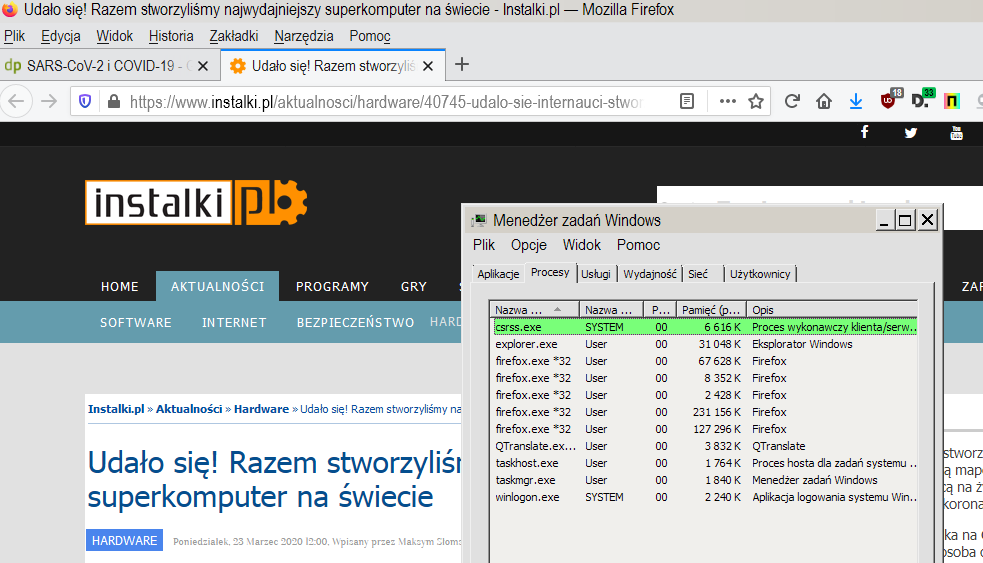
Task: Open Plik menu in Task Manager
Action: tap(483, 245)
